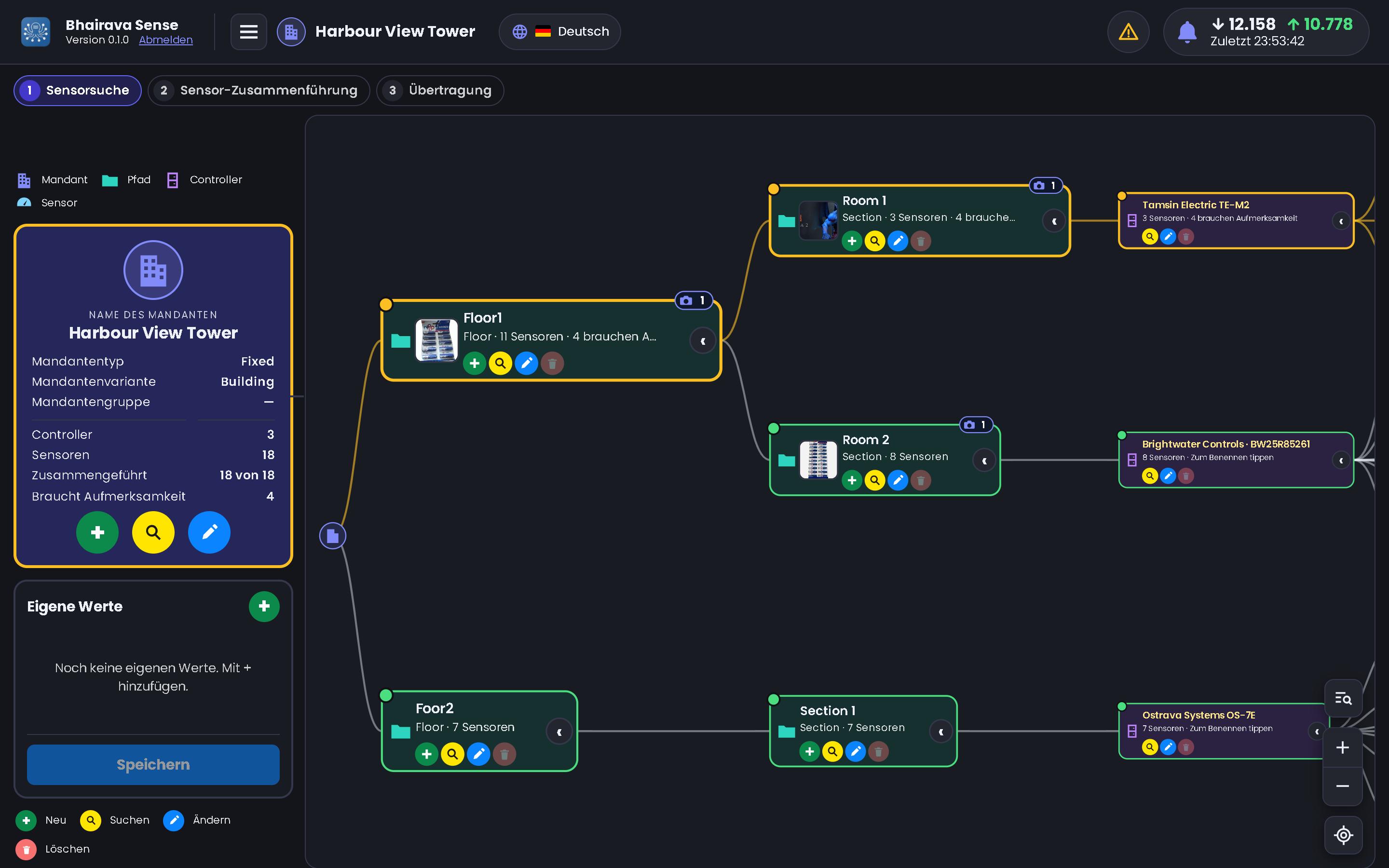Collapse the Room 2 node chevron

click(984, 461)
